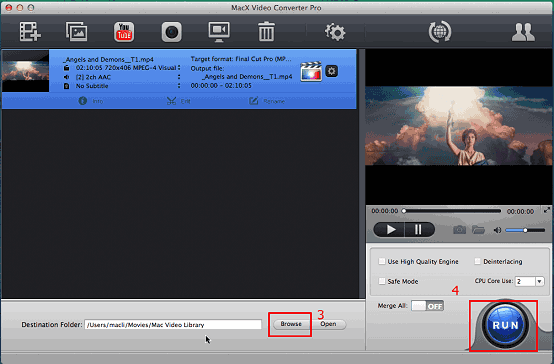Image resolution: width=554 pixels, height=364 pixels.
Task: Open the snapshot folder icon
Action: click(478, 230)
